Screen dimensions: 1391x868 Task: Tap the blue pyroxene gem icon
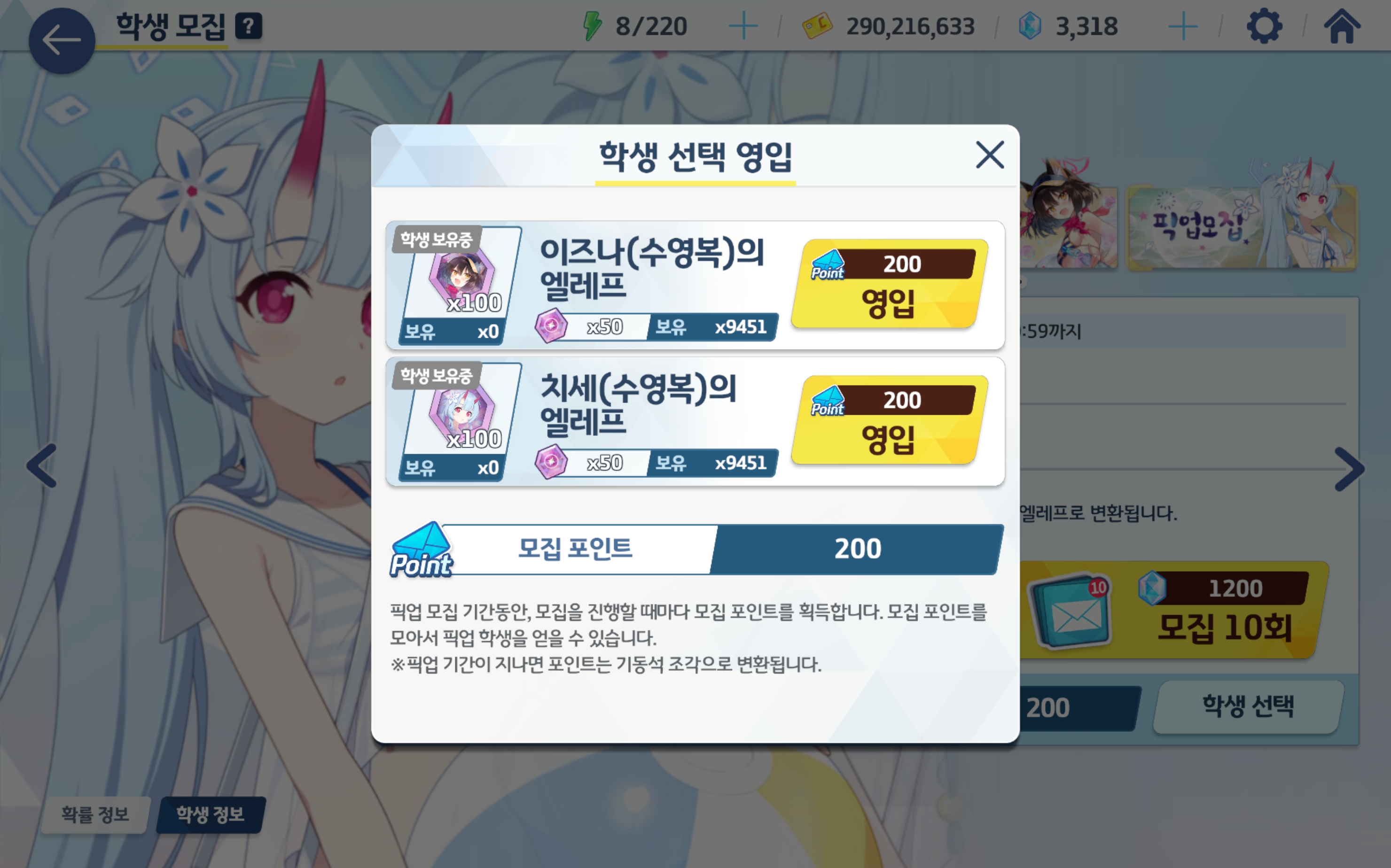pyautogui.click(x=1030, y=26)
